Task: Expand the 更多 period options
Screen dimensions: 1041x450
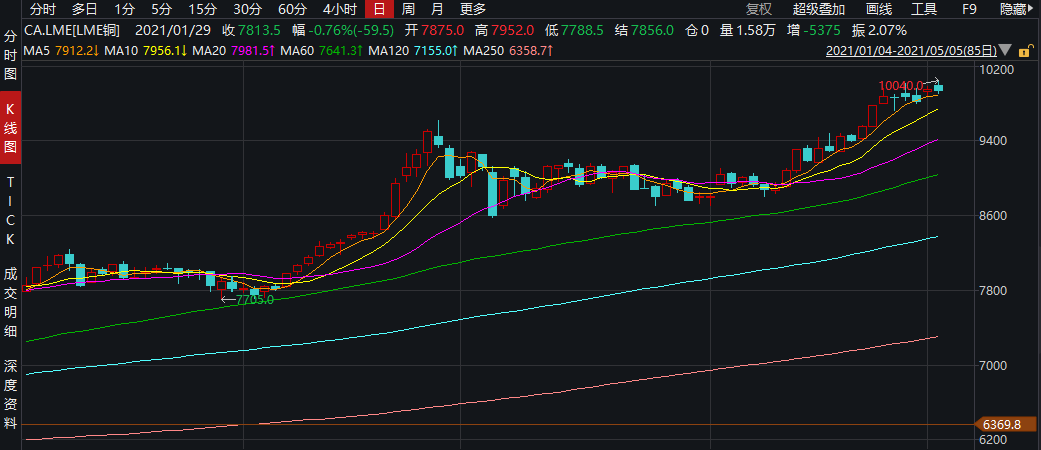Action: coord(473,9)
